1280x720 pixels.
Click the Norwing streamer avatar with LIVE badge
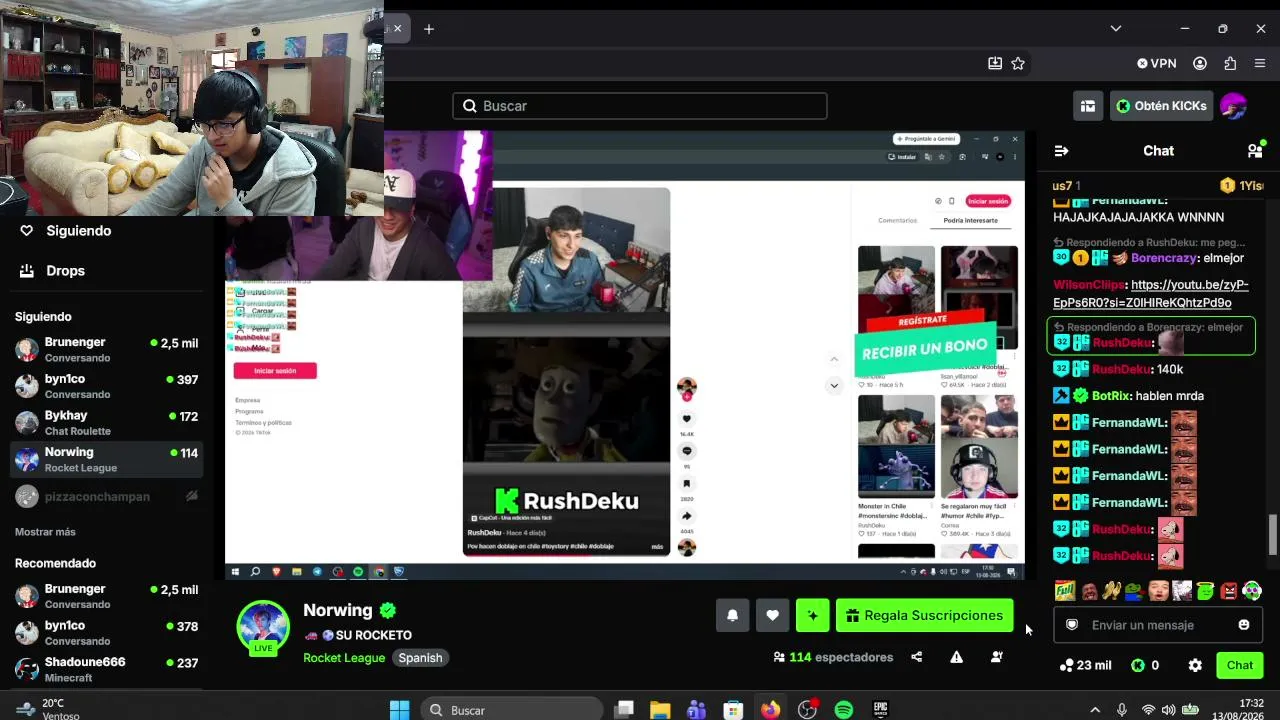coord(263,627)
